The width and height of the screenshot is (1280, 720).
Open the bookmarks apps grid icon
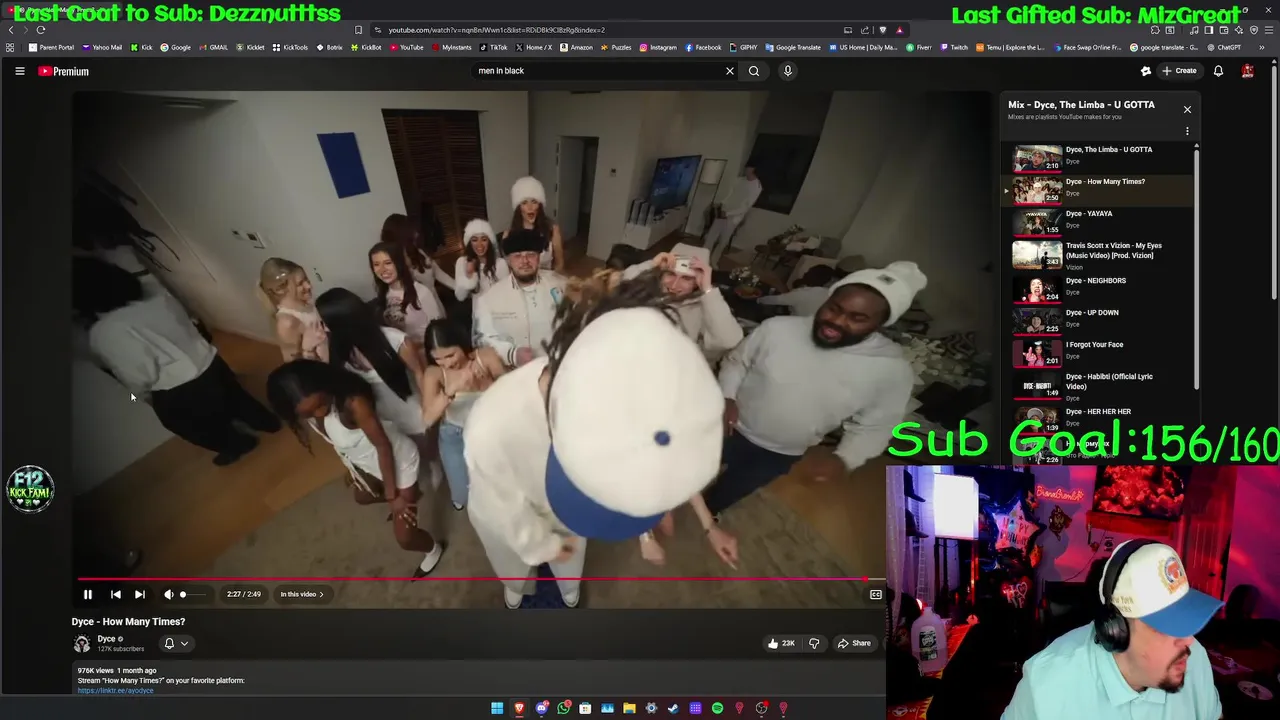[10, 47]
